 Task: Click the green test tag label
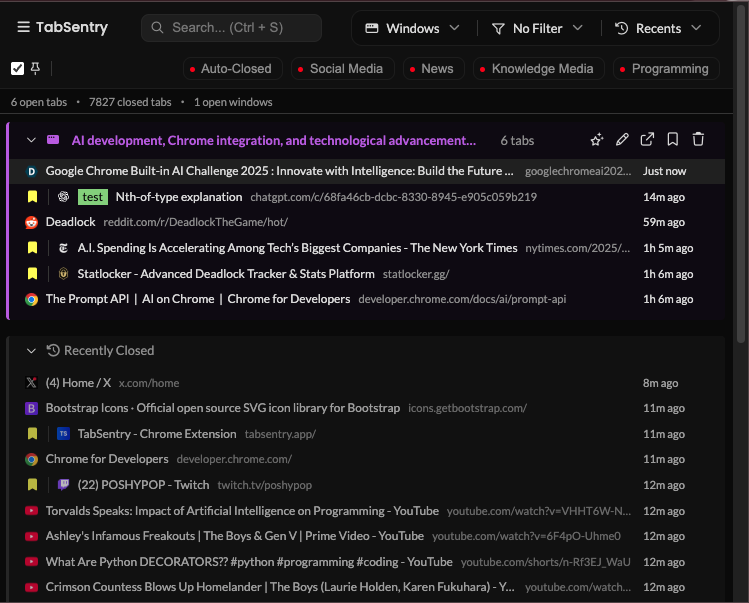point(93,197)
